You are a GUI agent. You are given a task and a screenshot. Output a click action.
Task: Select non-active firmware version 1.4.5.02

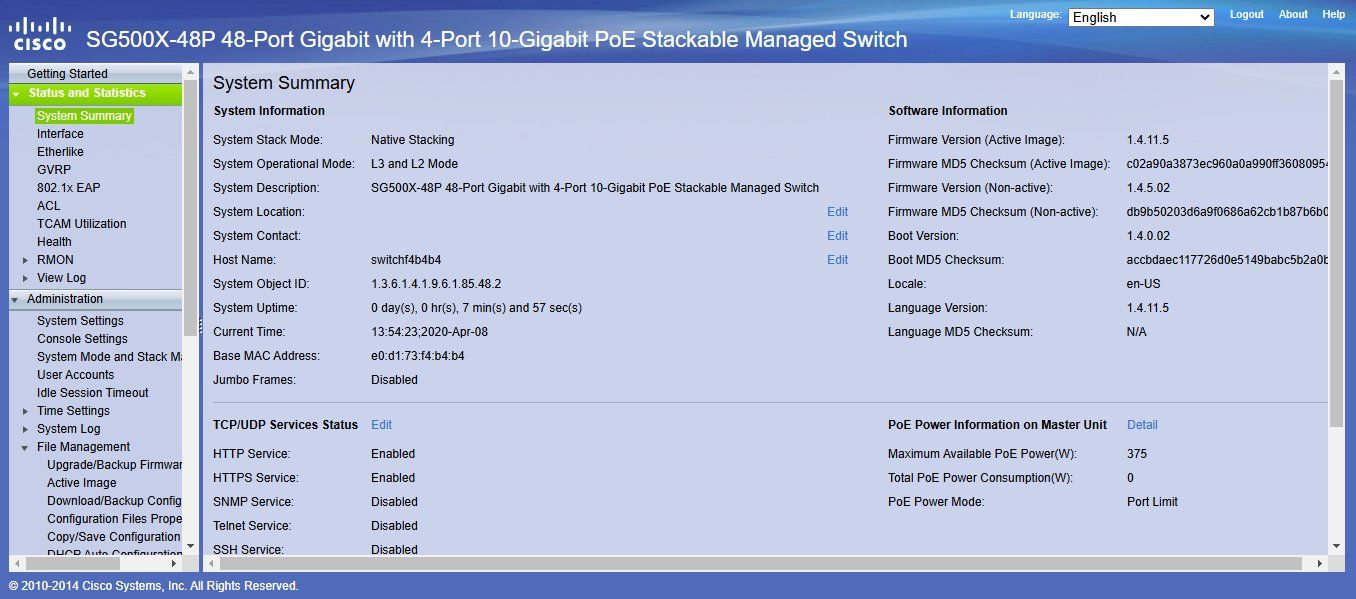click(x=1148, y=188)
